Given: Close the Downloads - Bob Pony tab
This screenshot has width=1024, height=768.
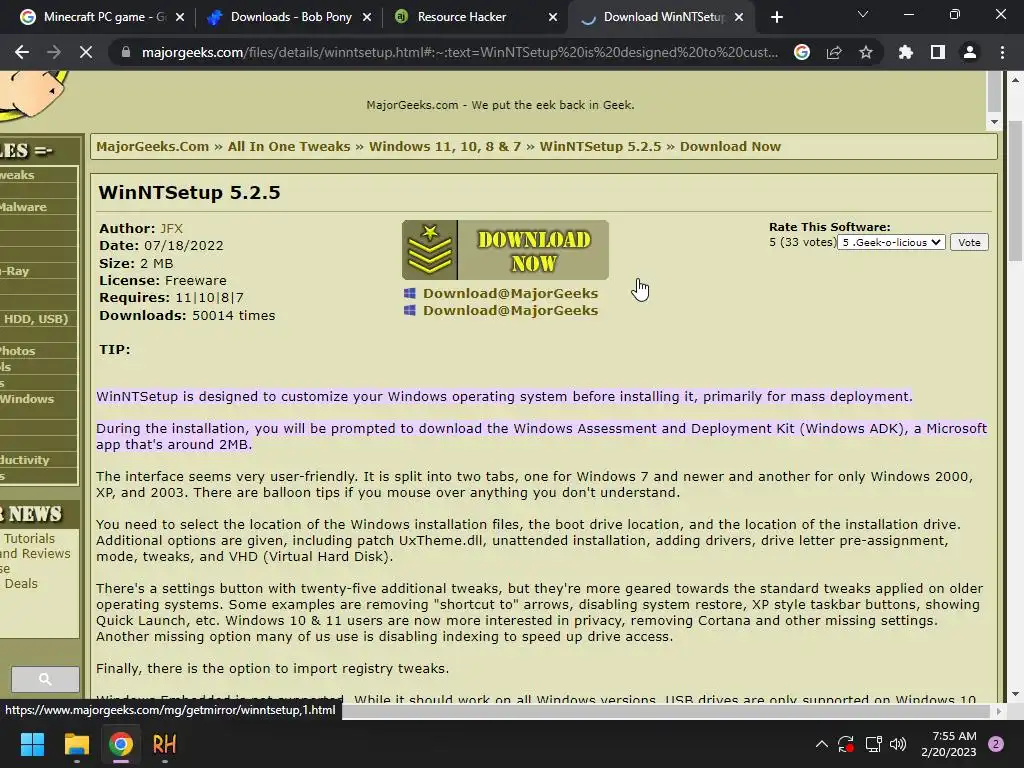Looking at the screenshot, I should coord(367,17).
